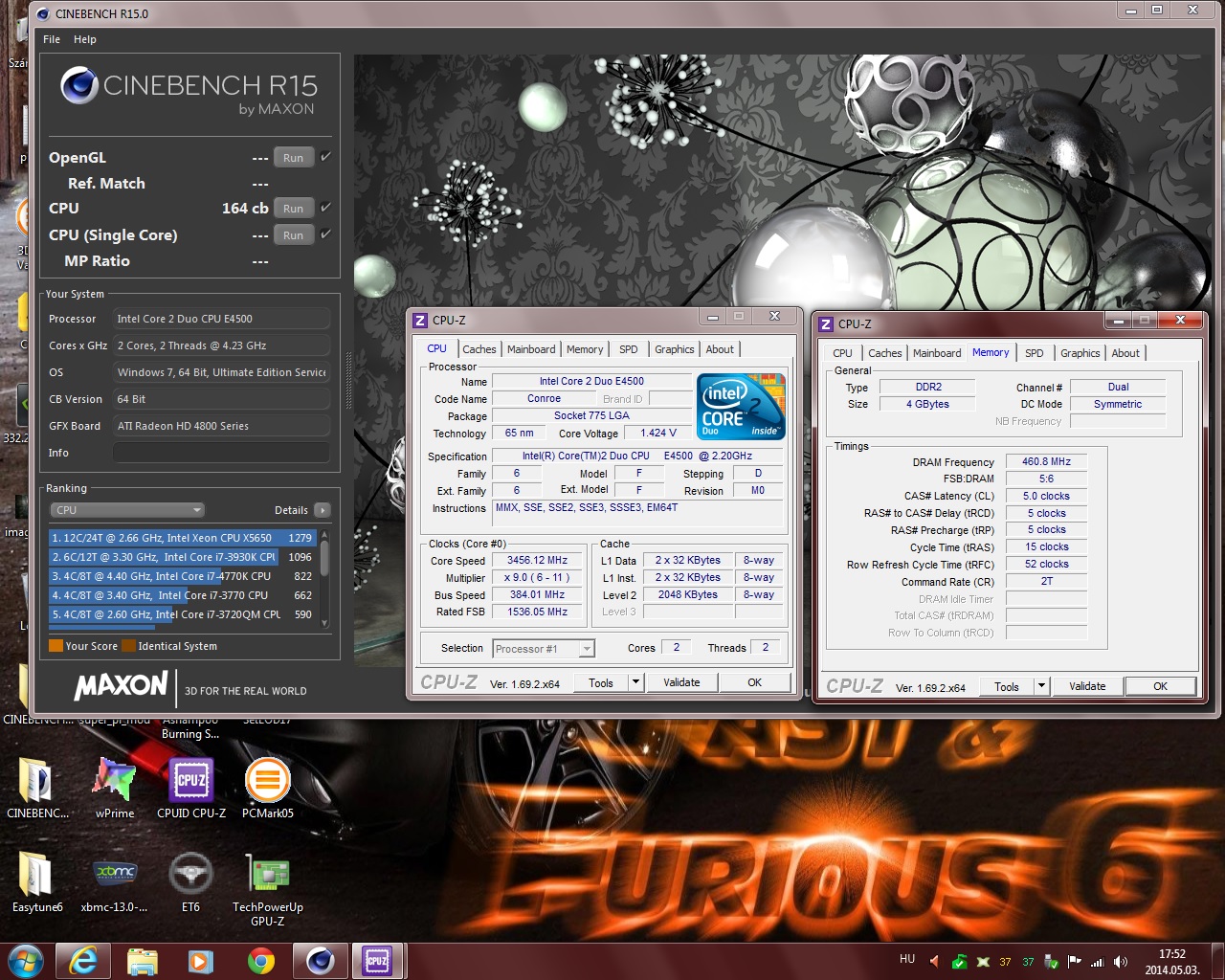Open Windows Explorer from taskbar
The height and width of the screenshot is (980, 1225).
point(142,961)
